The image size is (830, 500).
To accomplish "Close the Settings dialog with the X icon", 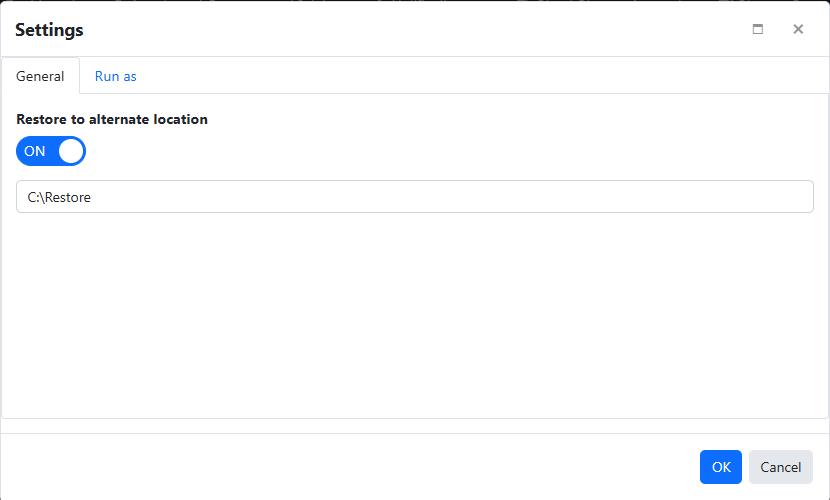I will (x=798, y=29).
